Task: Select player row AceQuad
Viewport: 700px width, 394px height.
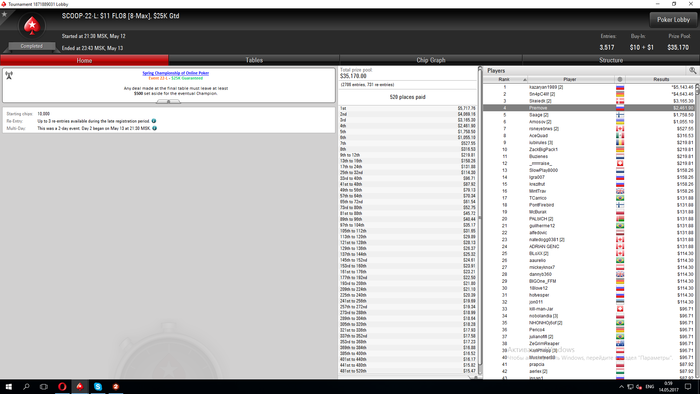Action: pyautogui.click(x=588, y=136)
